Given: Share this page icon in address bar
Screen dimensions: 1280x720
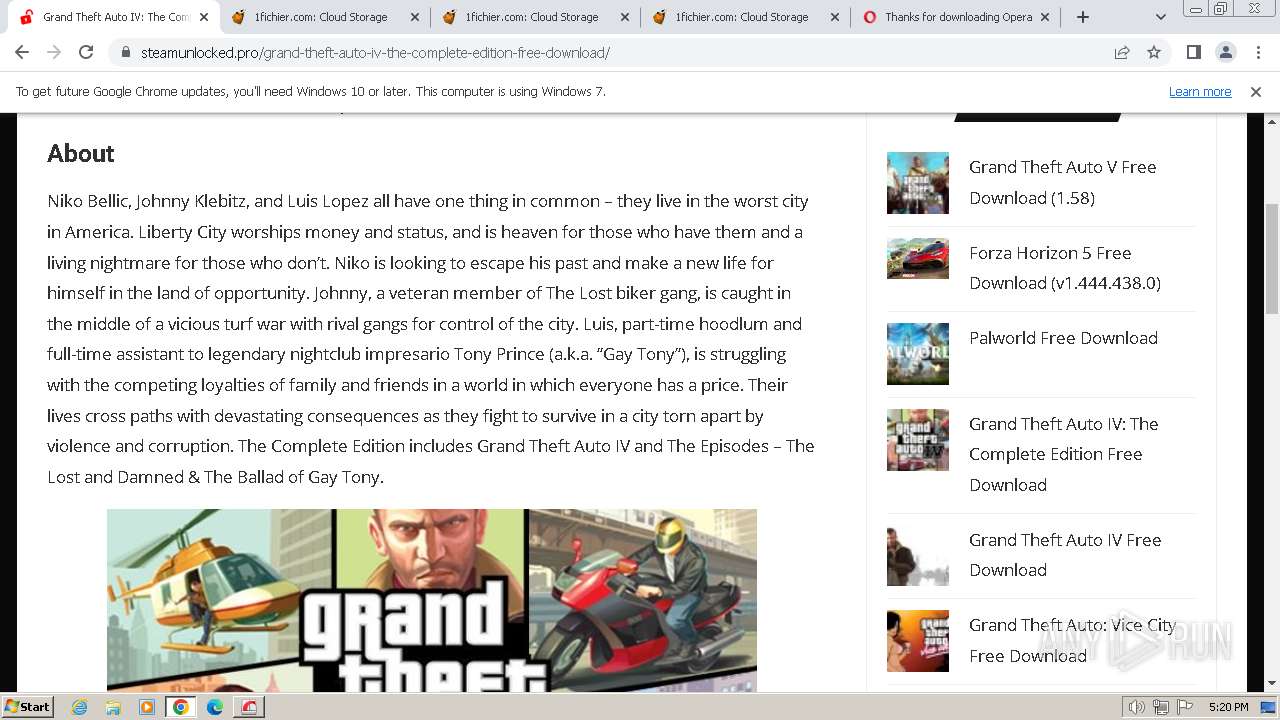Looking at the screenshot, I should point(1122,52).
